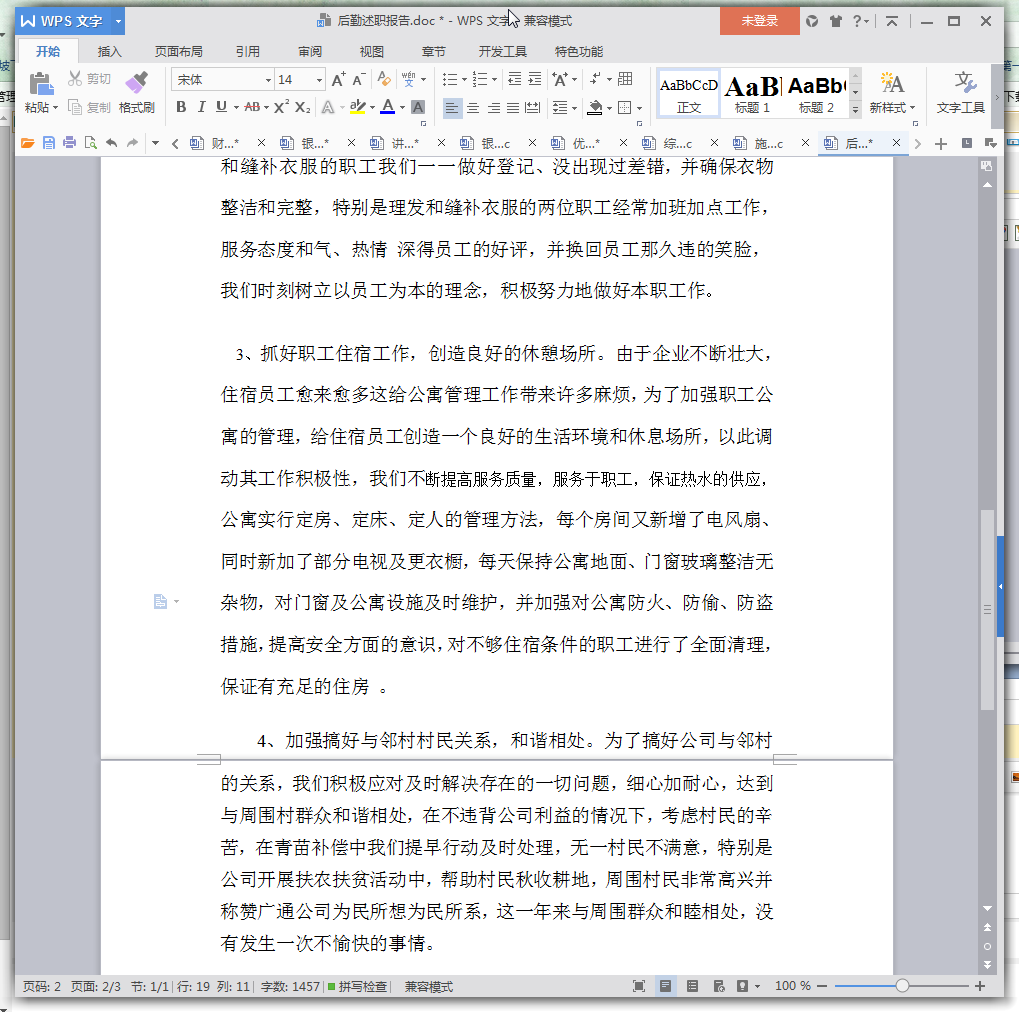Screen dimensions: 1019x1012
Task: Open font size dropdown showing 14
Action: [319, 80]
